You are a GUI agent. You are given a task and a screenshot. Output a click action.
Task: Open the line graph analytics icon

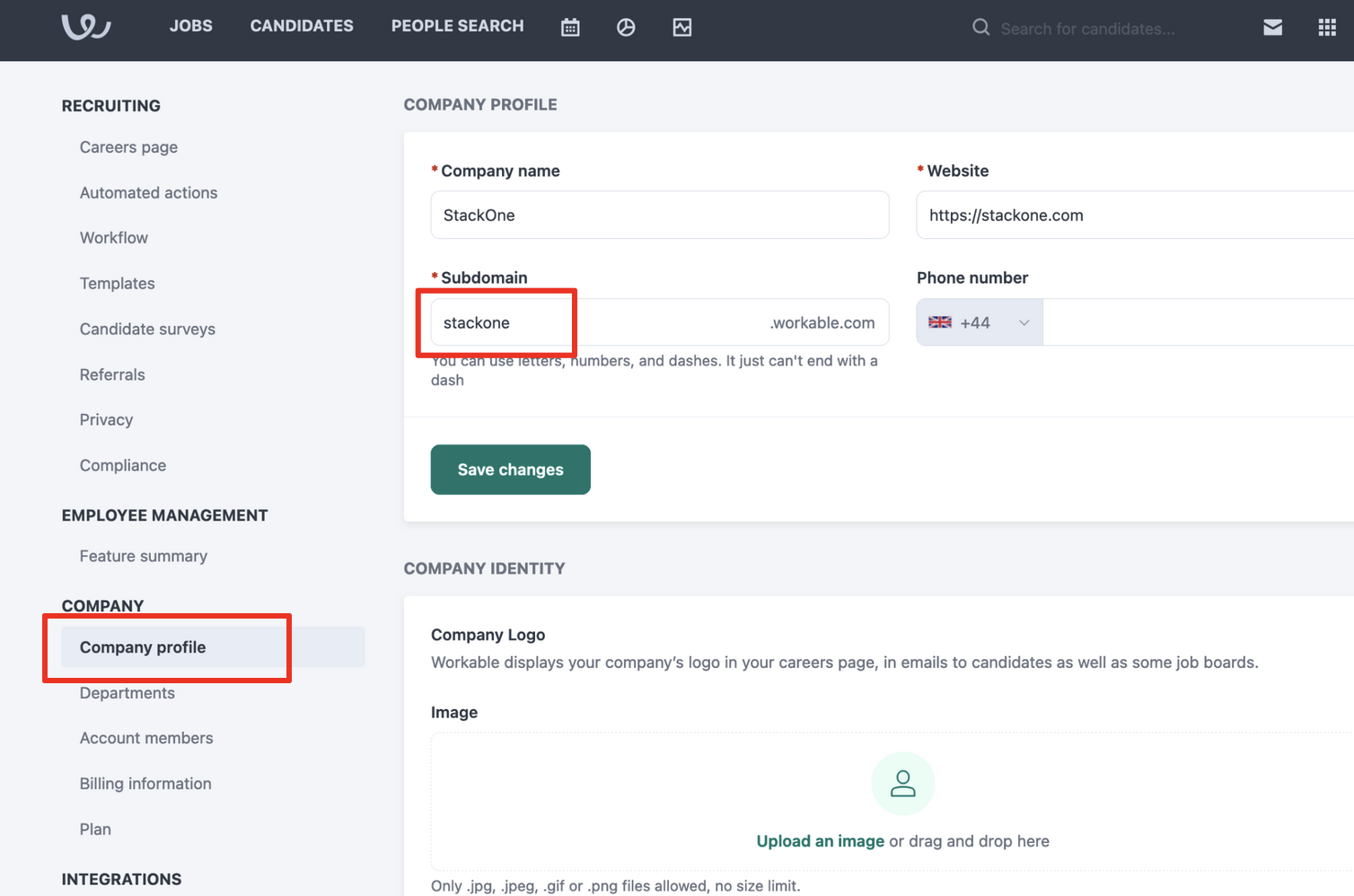[682, 28]
